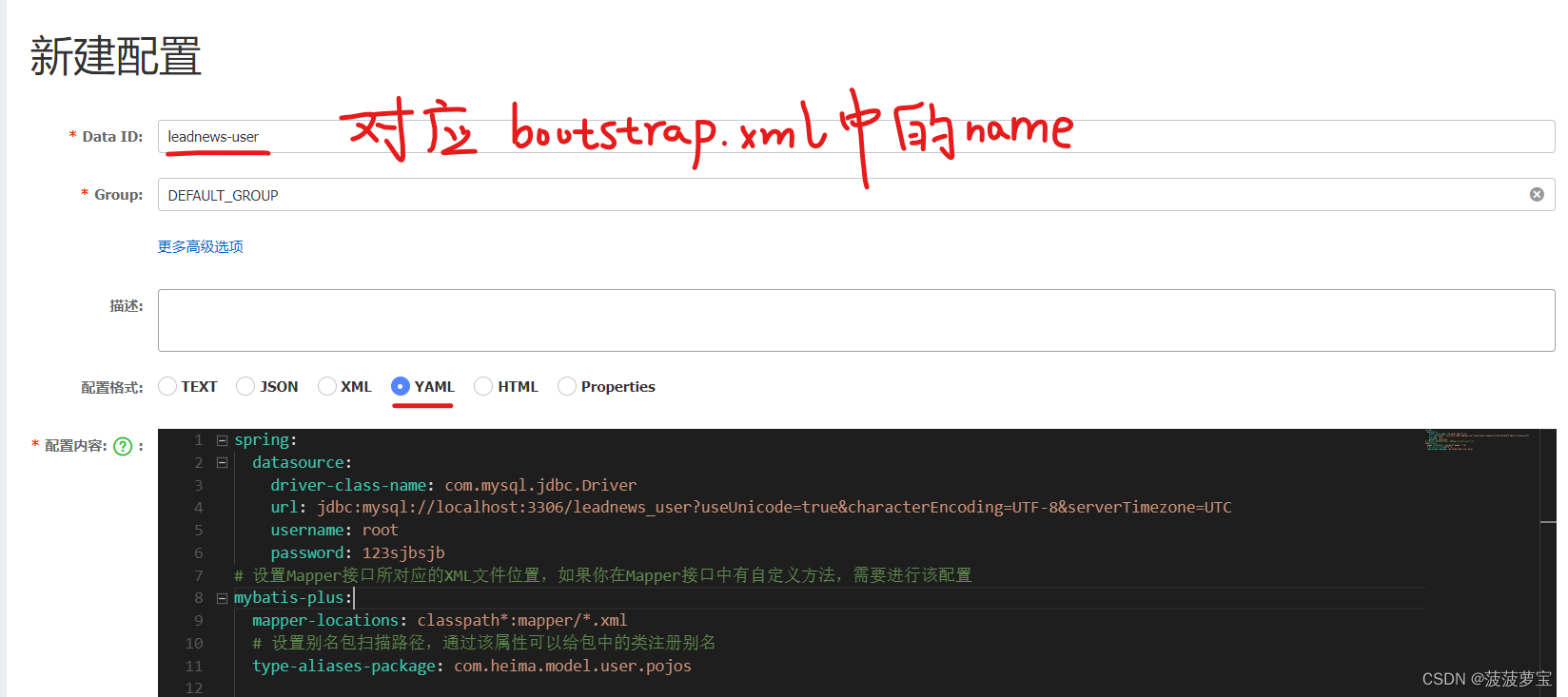The height and width of the screenshot is (697, 1568).
Task: Click the Mapper XML comment on line 7
Action: click(x=603, y=575)
